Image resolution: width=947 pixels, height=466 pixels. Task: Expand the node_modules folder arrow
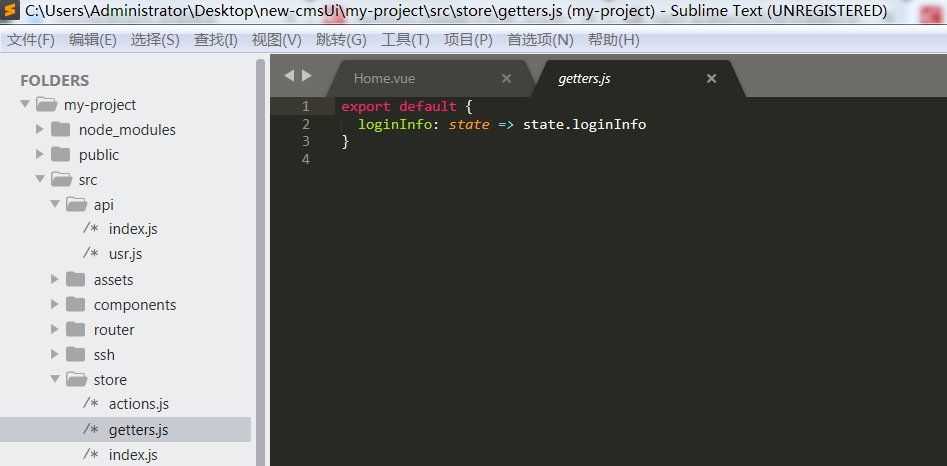[x=39, y=129]
